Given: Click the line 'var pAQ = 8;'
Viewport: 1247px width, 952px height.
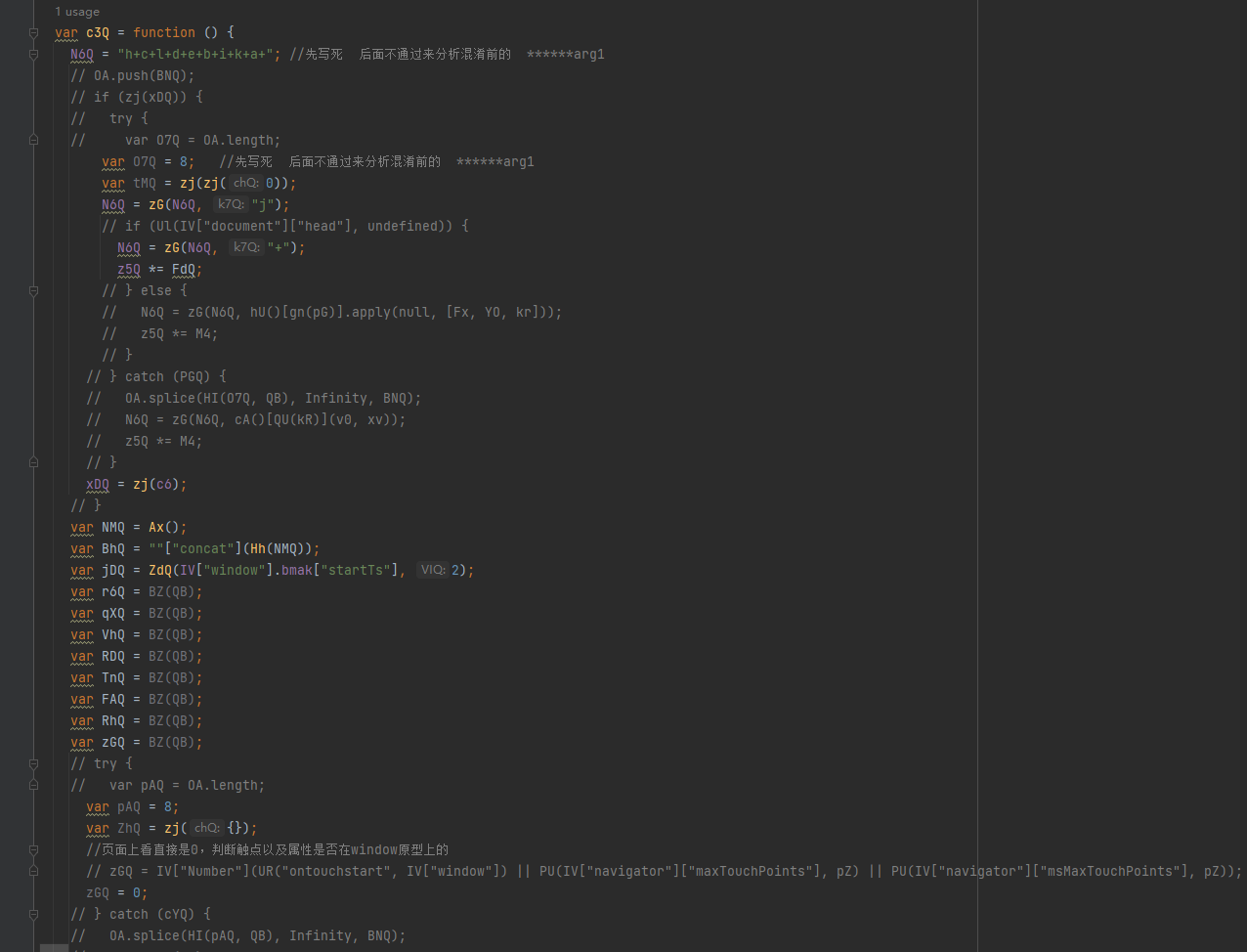Looking at the screenshot, I should 133,806.
